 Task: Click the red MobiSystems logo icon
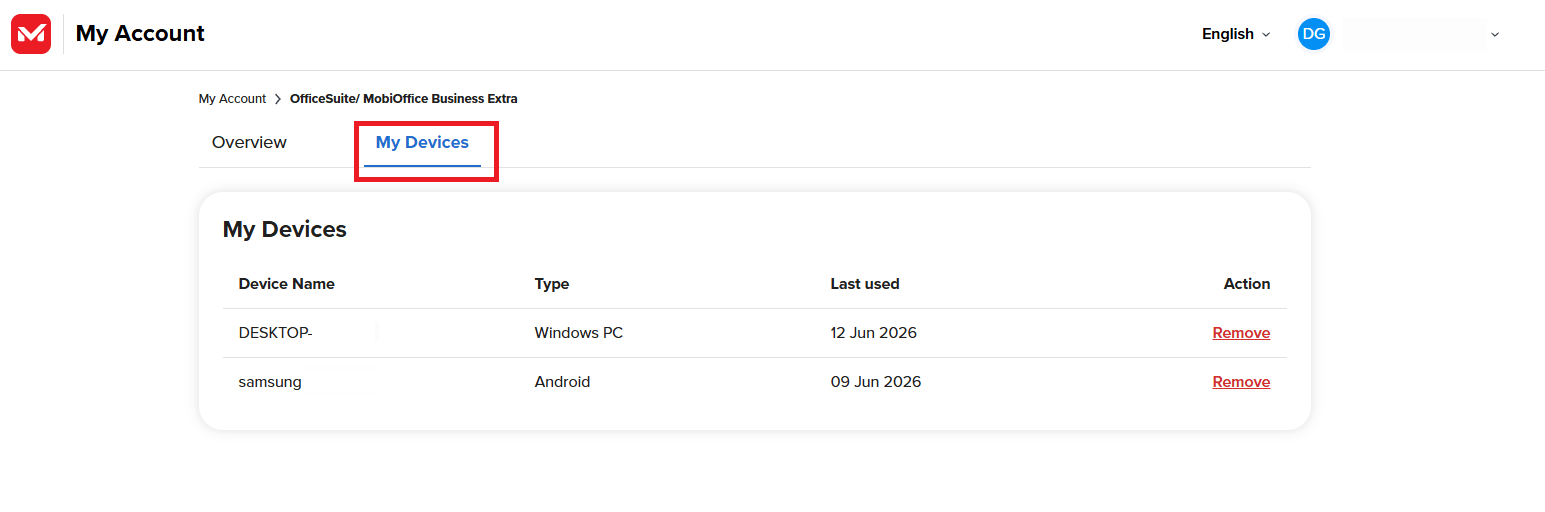coord(31,34)
